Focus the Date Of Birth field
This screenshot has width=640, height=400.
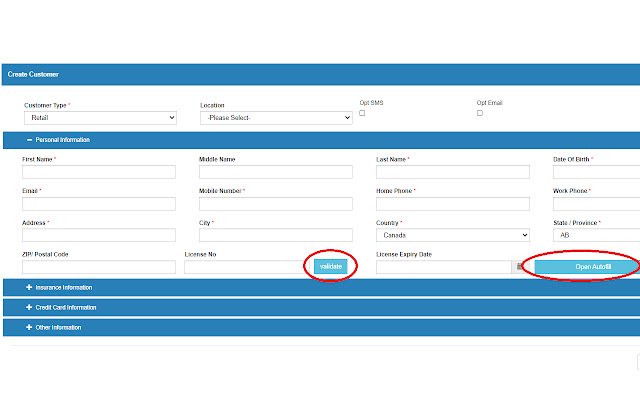(596, 172)
